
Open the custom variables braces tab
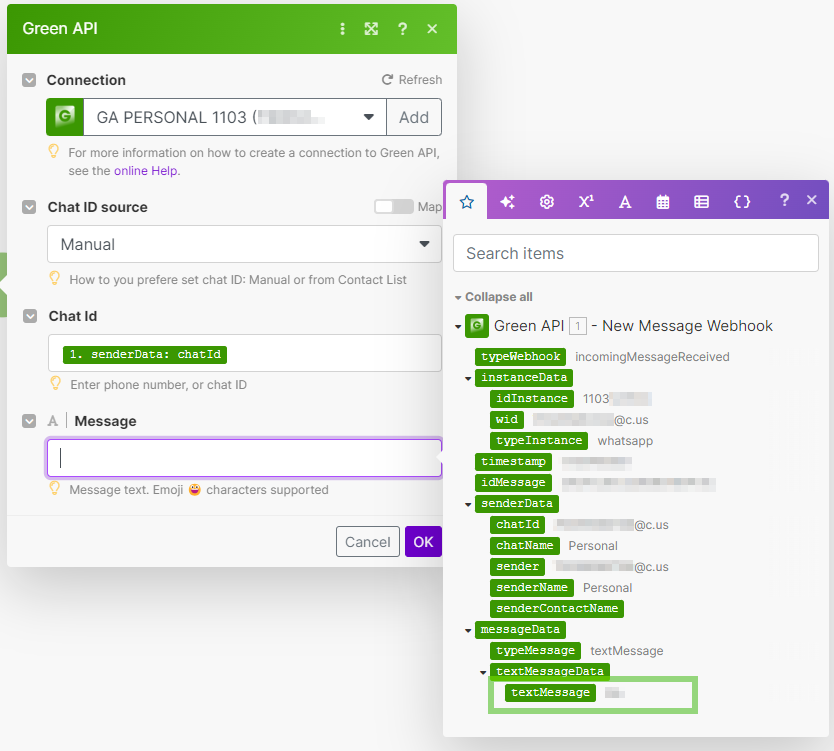point(742,201)
